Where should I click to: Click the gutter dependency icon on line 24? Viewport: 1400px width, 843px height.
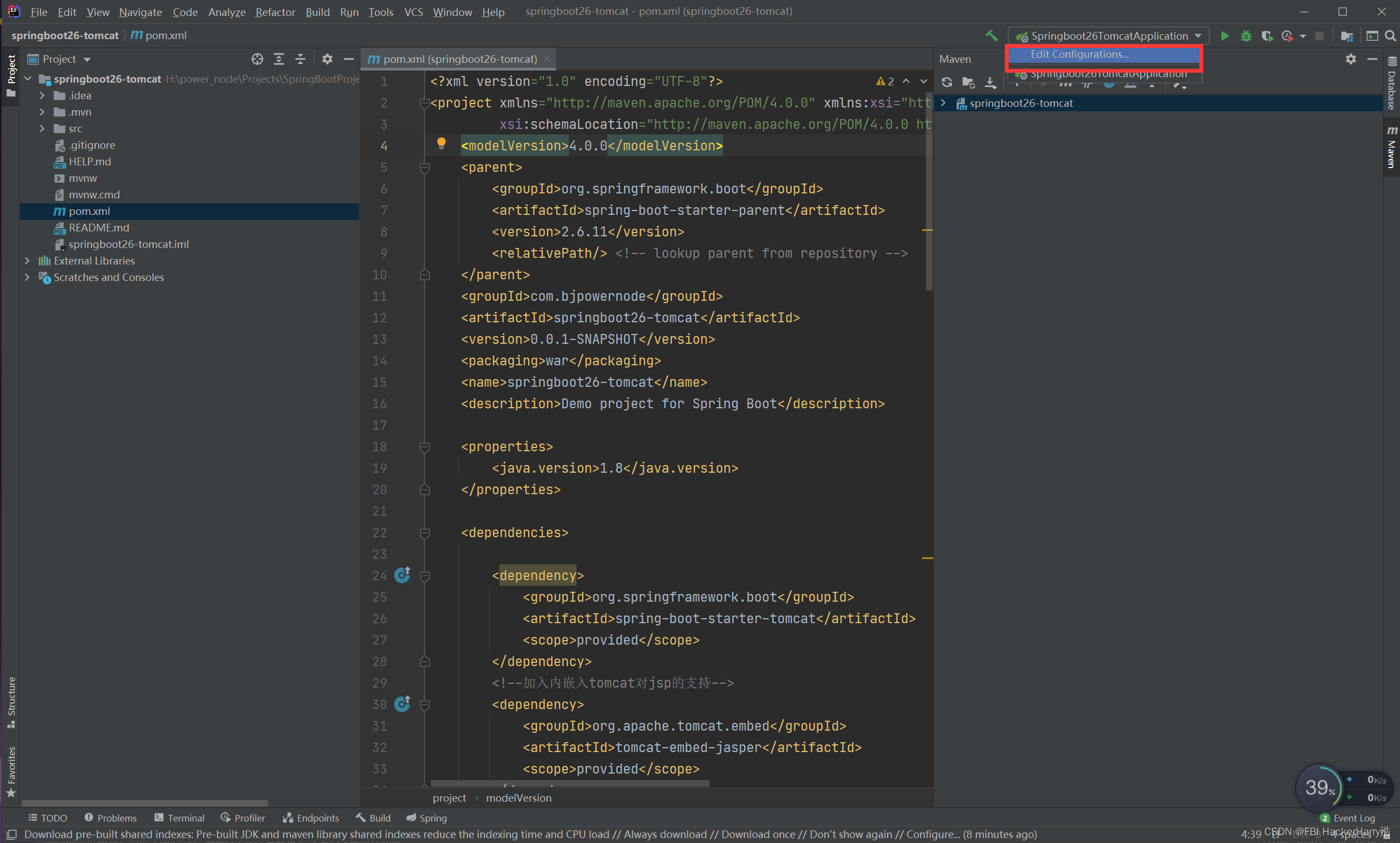pyautogui.click(x=402, y=575)
